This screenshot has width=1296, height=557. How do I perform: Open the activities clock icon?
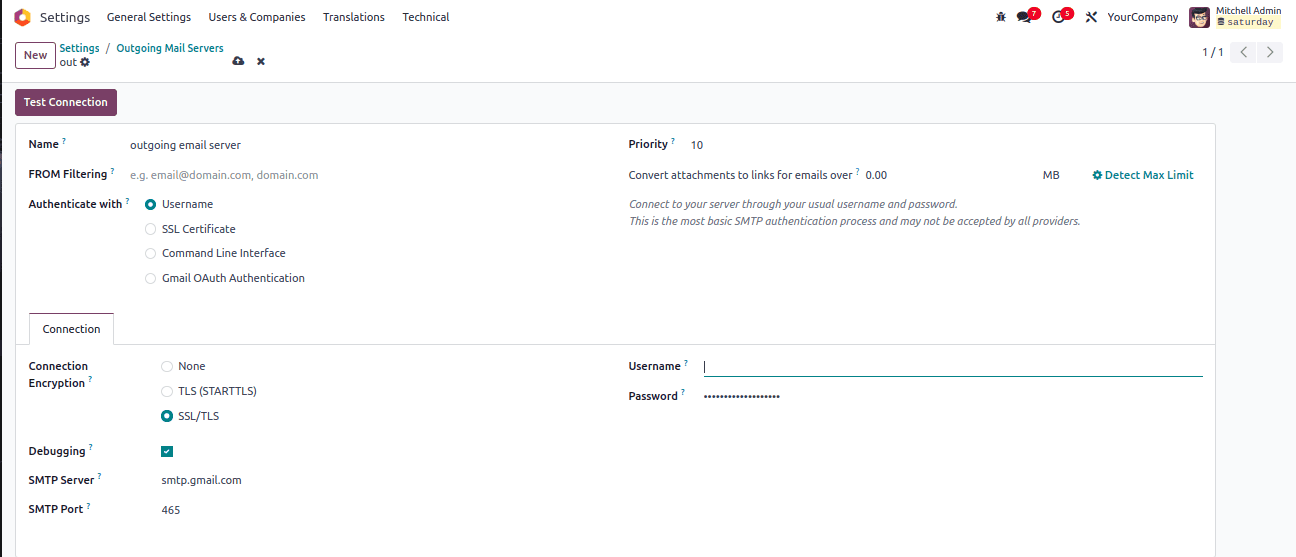coord(1058,17)
